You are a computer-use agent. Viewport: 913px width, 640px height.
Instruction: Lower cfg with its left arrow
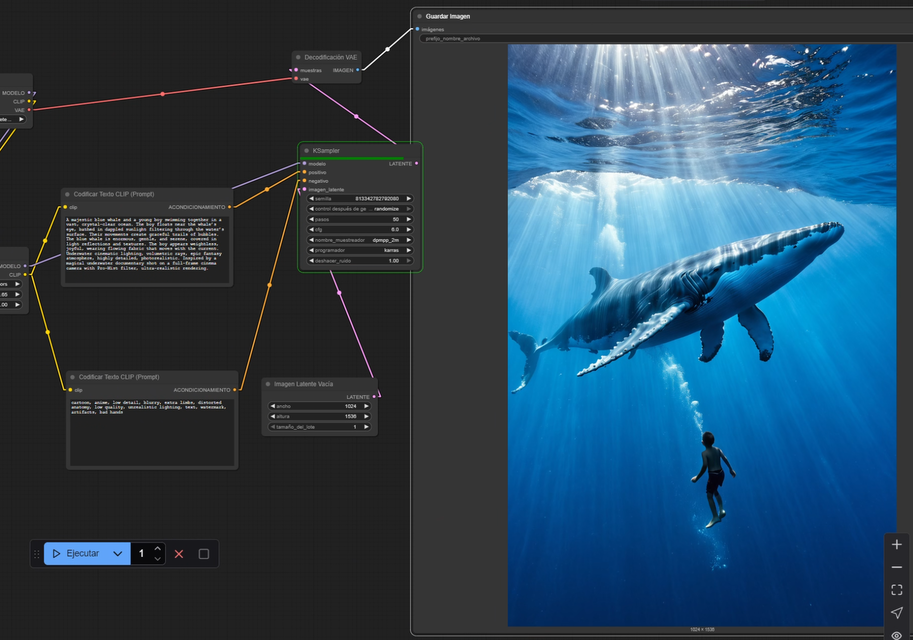(312, 229)
